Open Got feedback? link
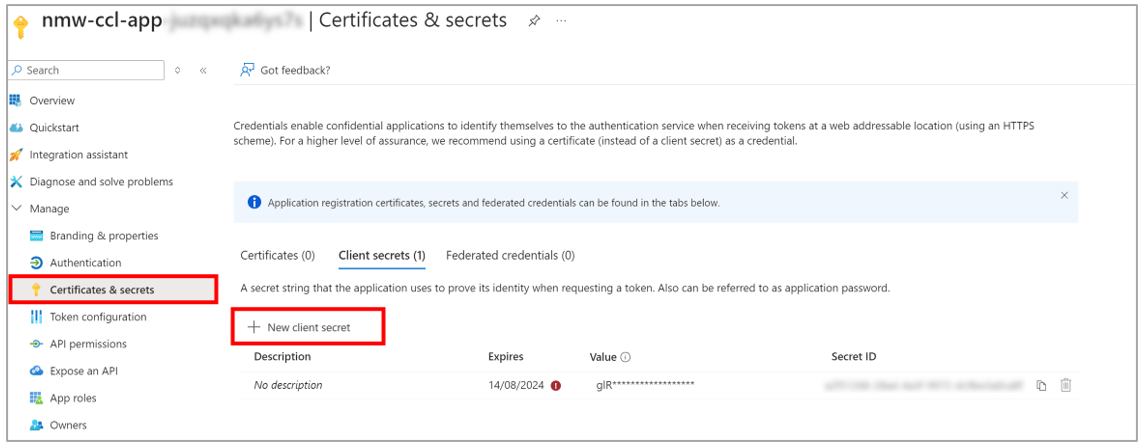The image size is (1146, 445). pos(286,70)
